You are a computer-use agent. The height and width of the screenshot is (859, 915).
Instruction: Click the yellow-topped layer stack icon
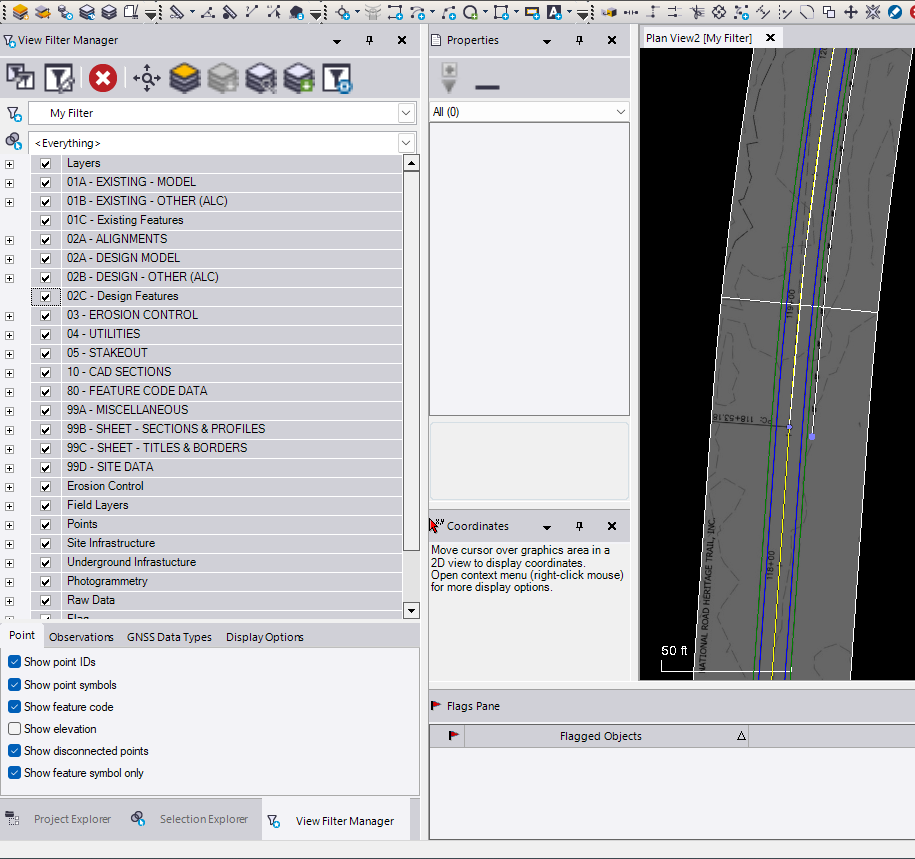coord(184,78)
